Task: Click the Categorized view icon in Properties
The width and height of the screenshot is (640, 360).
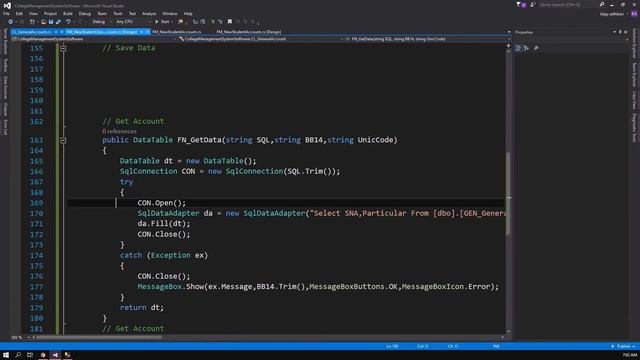Action: (x=518, y=48)
